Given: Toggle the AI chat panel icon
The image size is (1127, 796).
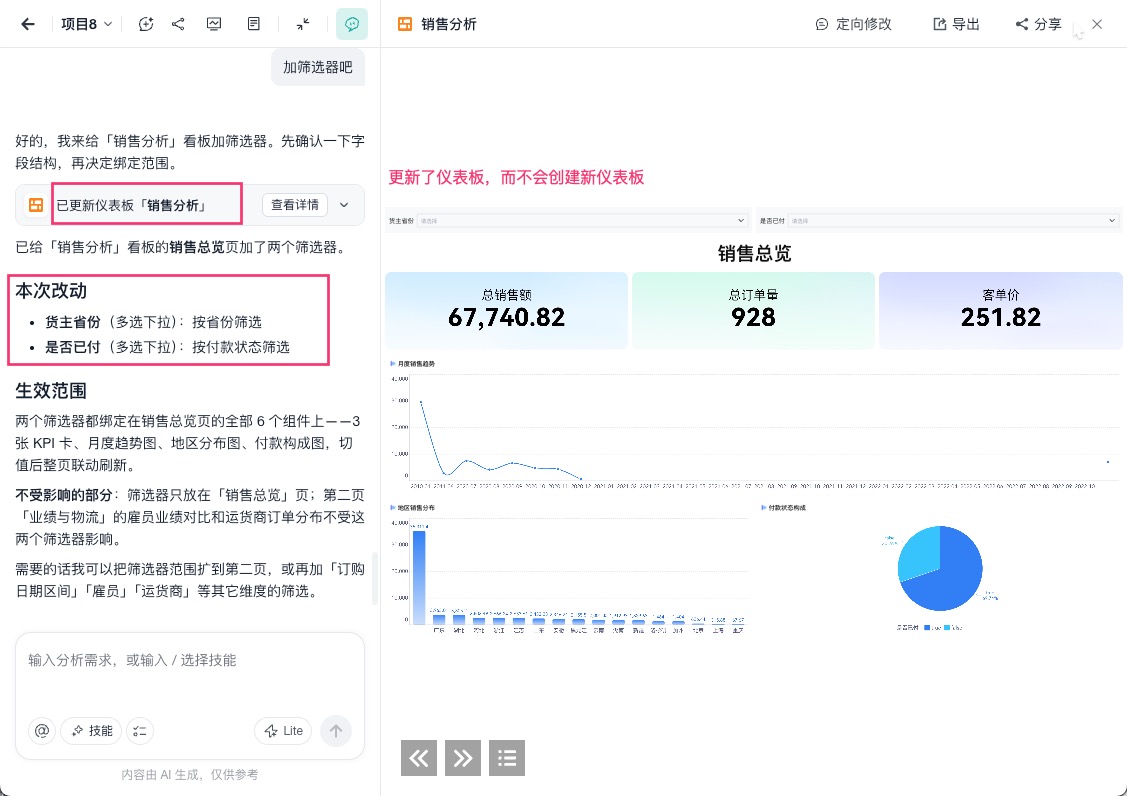Looking at the screenshot, I should [x=352, y=24].
